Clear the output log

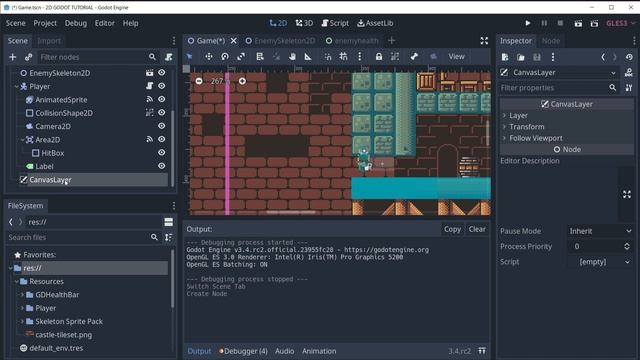coord(477,229)
